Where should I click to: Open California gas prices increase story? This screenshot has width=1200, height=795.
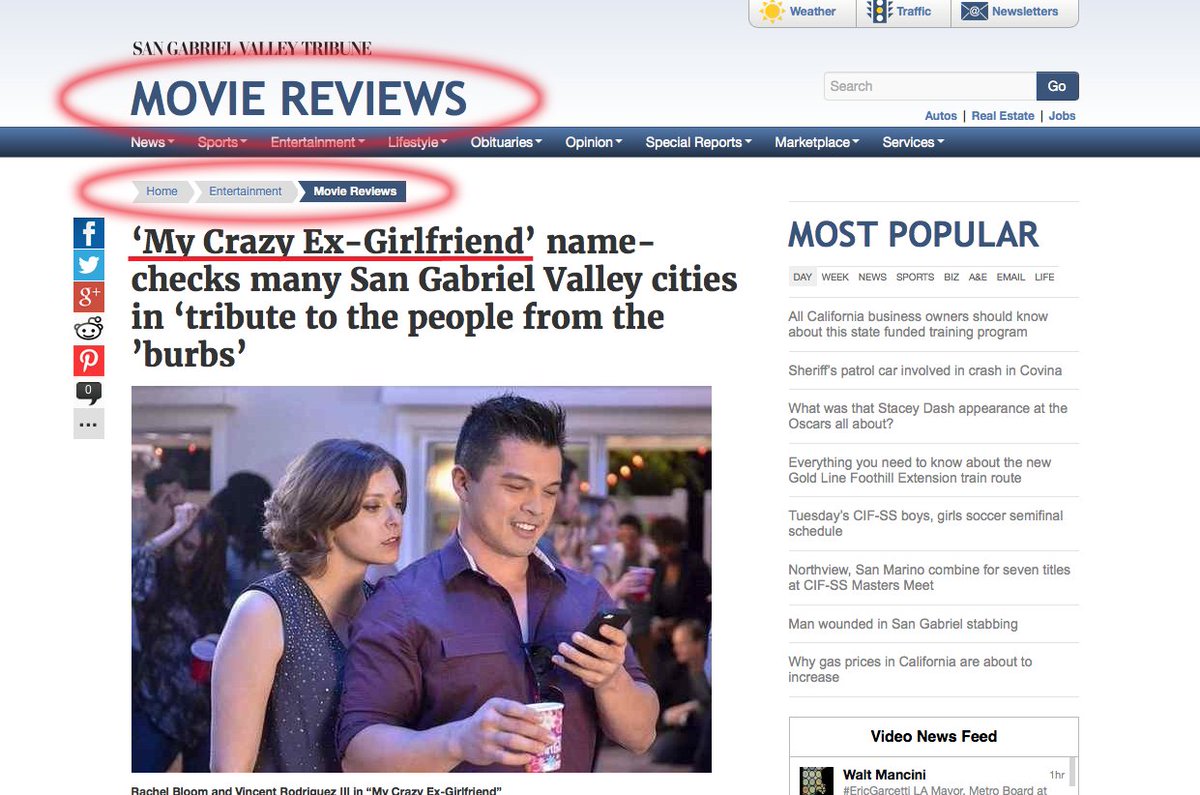[910, 669]
